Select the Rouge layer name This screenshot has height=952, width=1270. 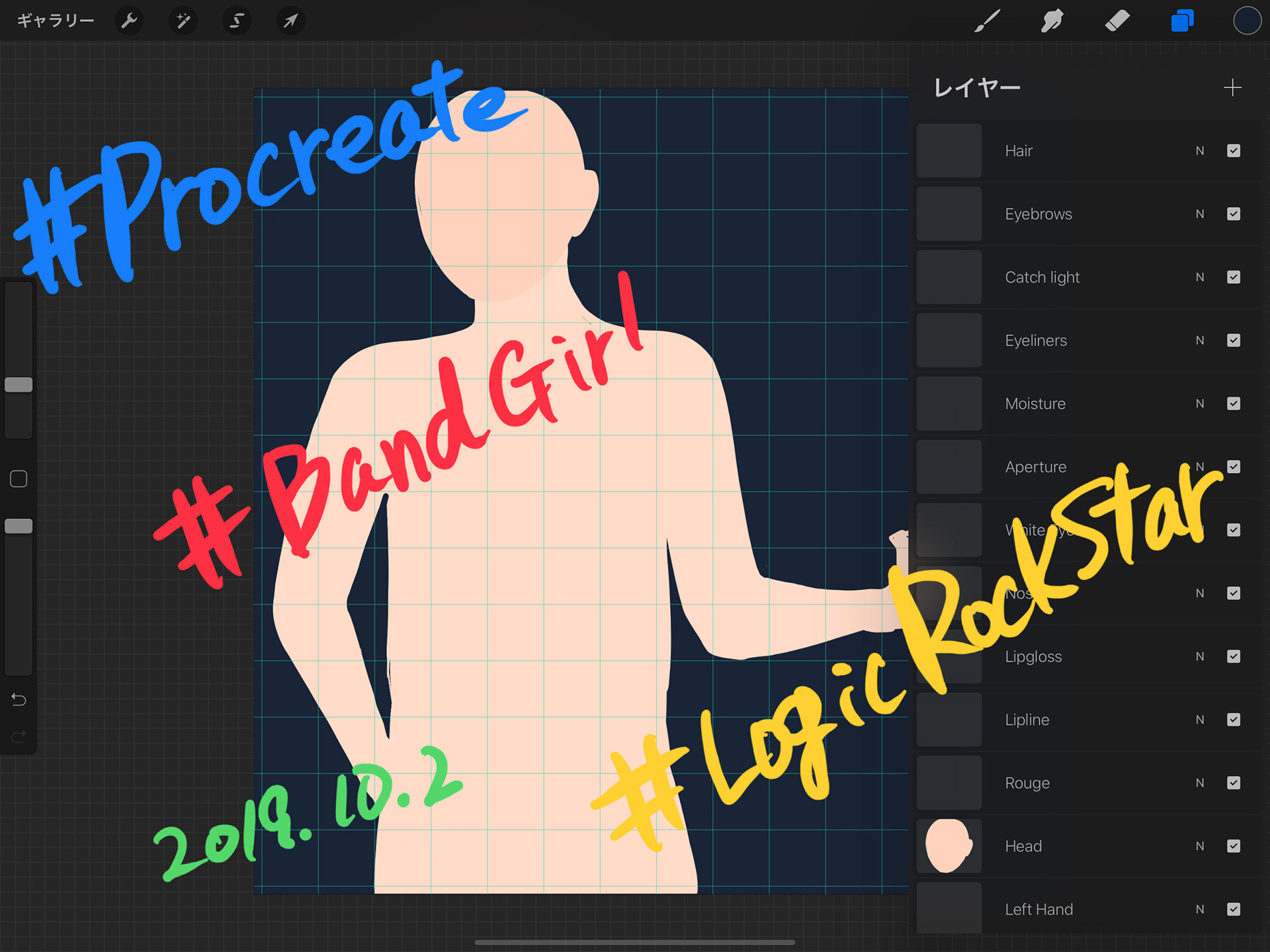click(1027, 783)
